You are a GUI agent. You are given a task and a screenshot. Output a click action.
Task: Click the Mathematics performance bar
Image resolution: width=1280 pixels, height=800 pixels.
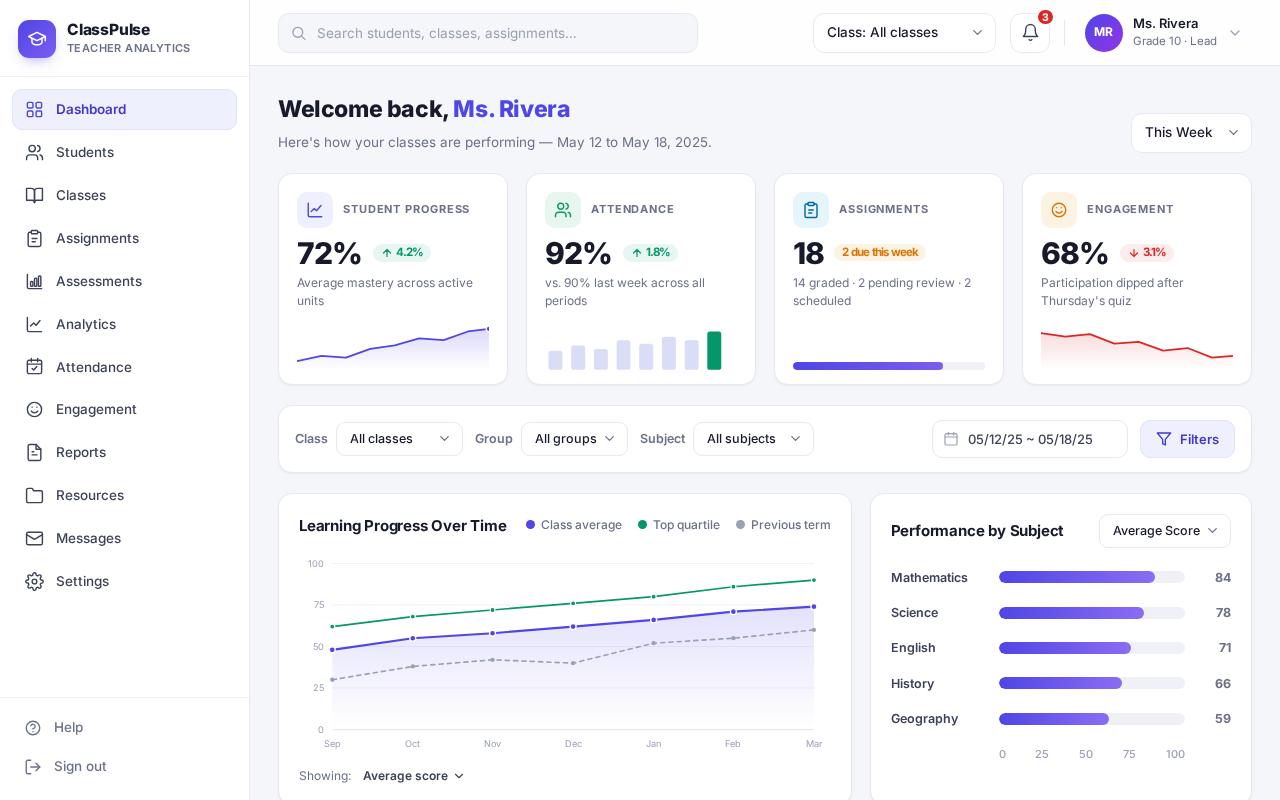click(x=1092, y=577)
